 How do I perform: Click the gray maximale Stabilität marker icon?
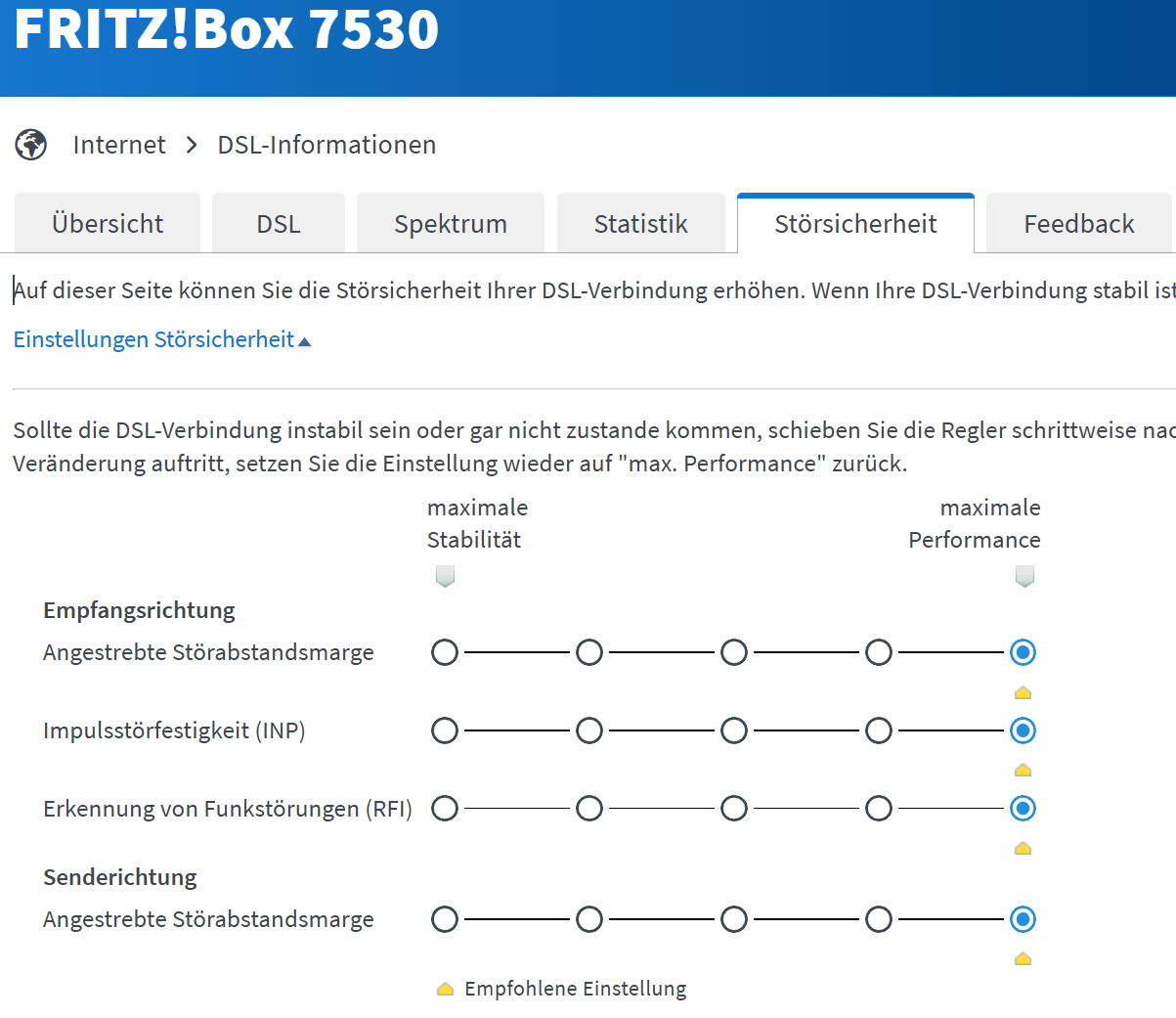click(445, 576)
